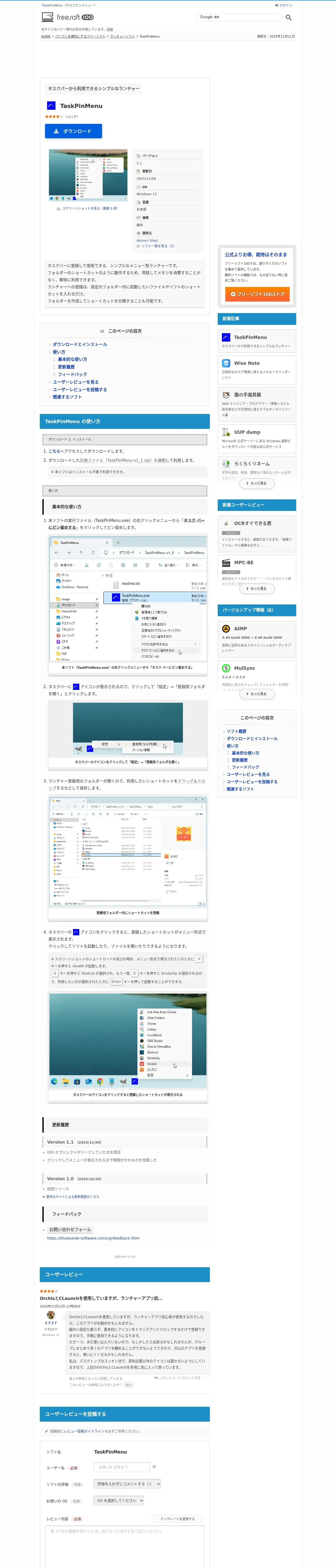Jump to ダウンロードとインストール in main contents
Viewport: 336px width, 1568px height.
[79, 344]
